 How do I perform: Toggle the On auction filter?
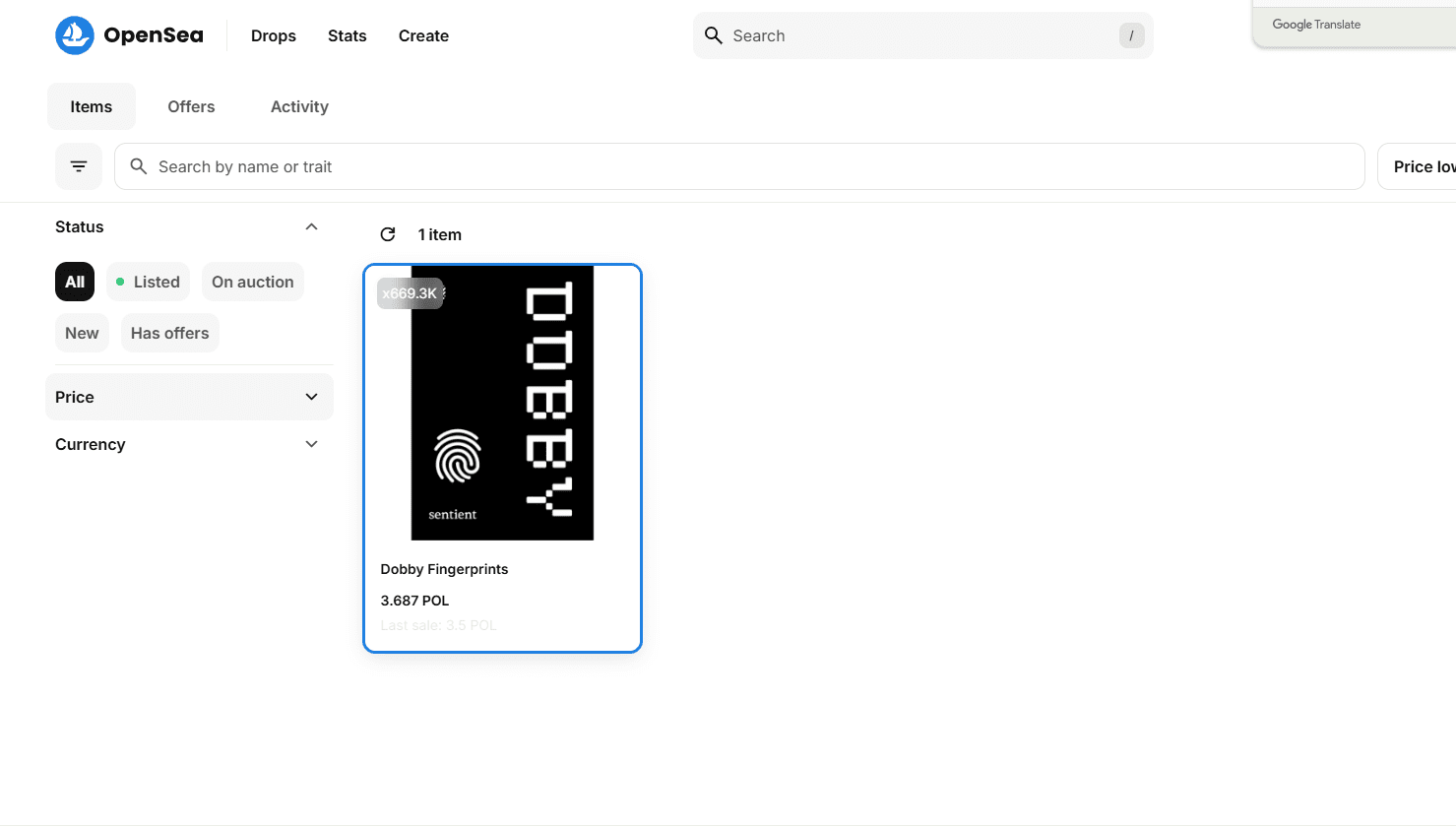tap(252, 282)
